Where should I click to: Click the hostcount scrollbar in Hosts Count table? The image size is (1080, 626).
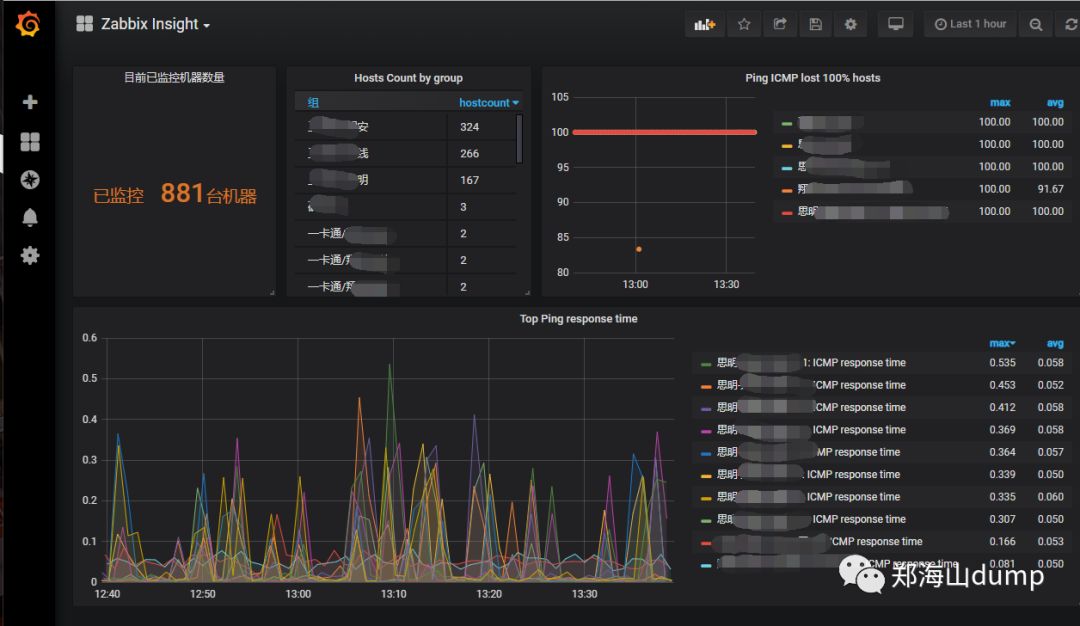point(519,139)
